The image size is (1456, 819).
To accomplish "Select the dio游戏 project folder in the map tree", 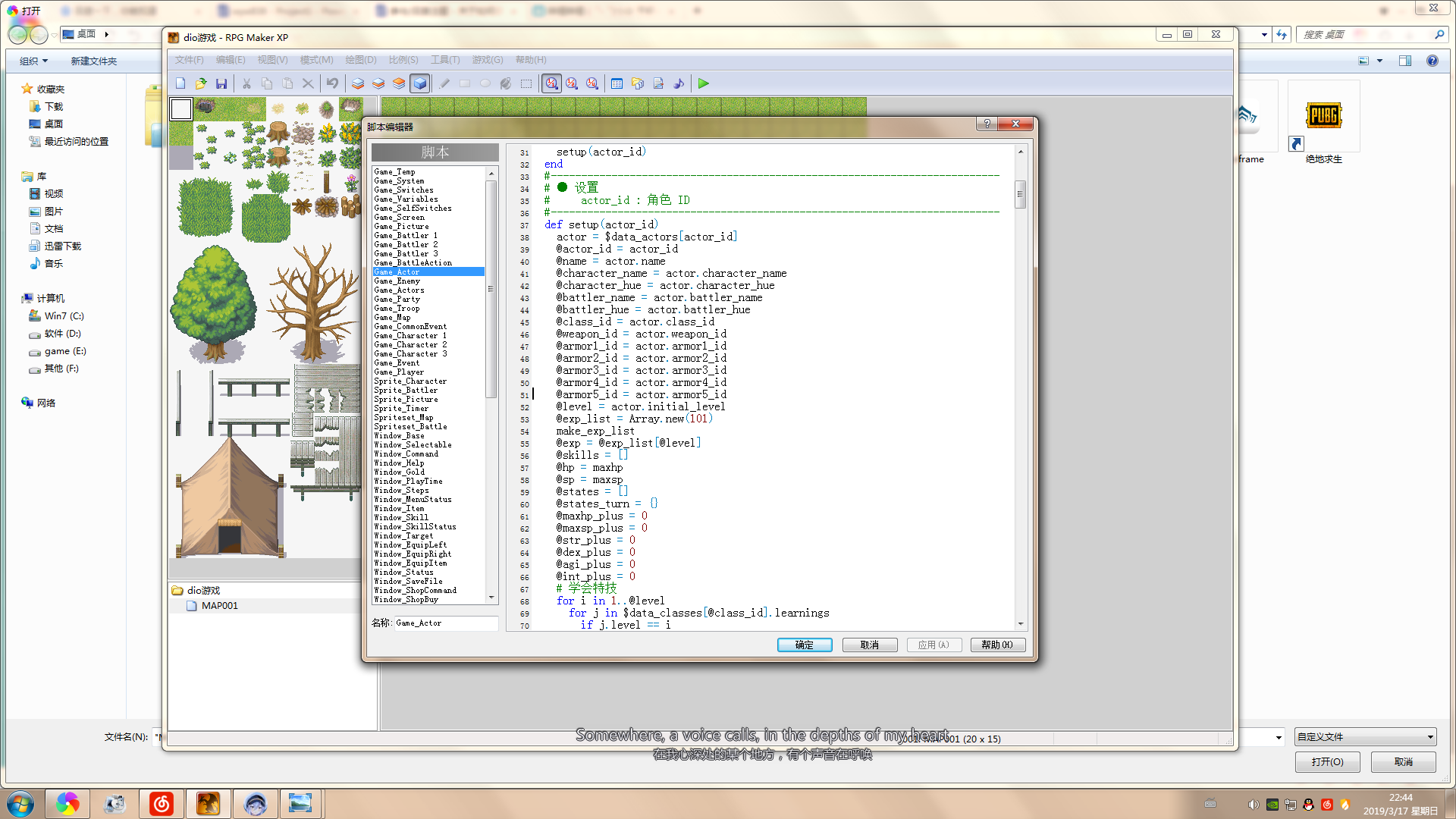I will (203, 590).
